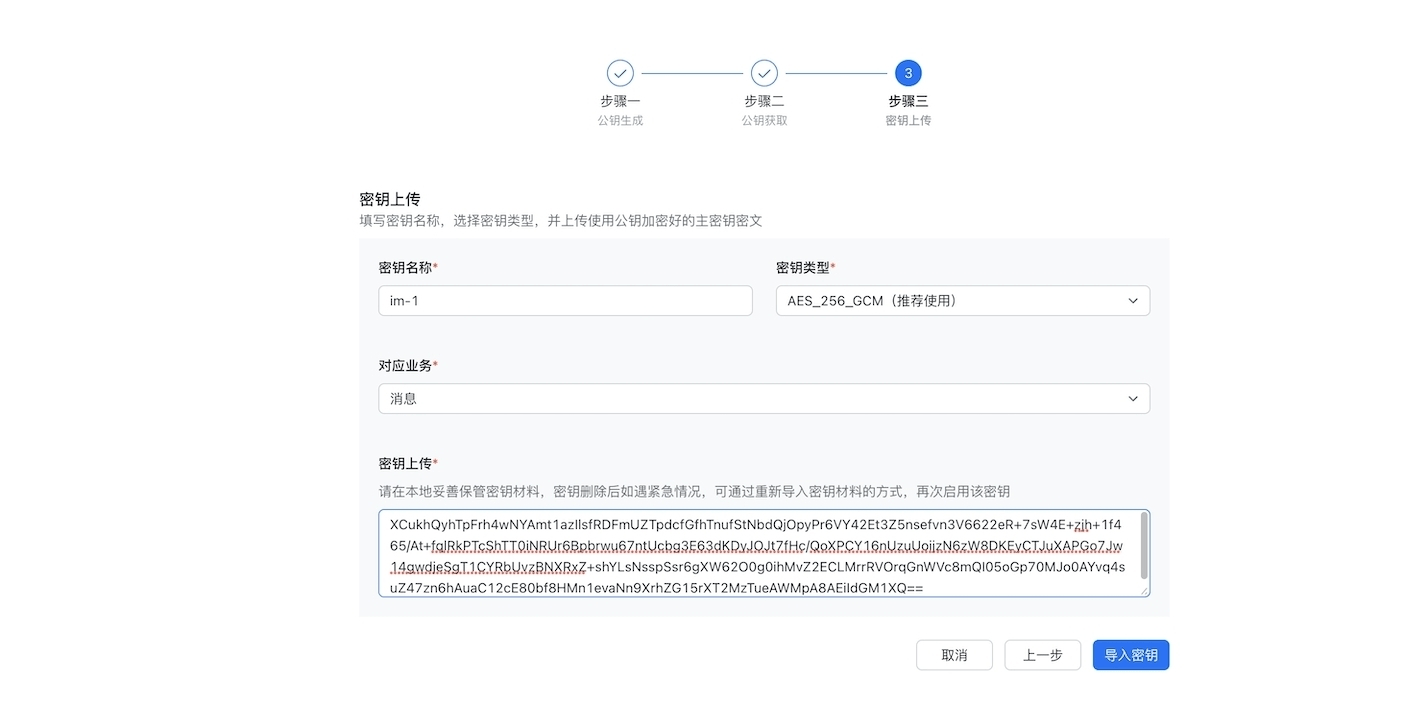This screenshot has width=1401, height=720.
Task: Click the 导入密钥 button
Action: [1131, 655]
